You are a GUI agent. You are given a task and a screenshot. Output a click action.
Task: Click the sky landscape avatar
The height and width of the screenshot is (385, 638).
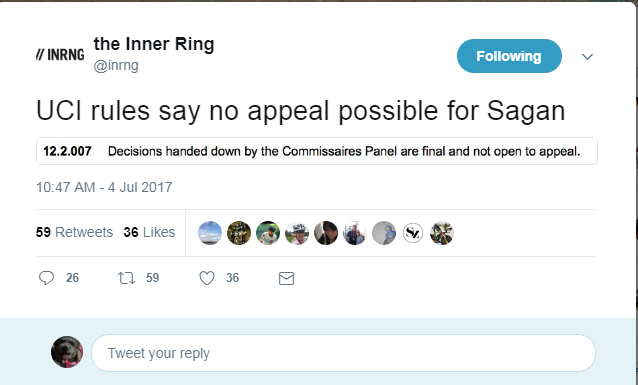(x=210, y=233)
